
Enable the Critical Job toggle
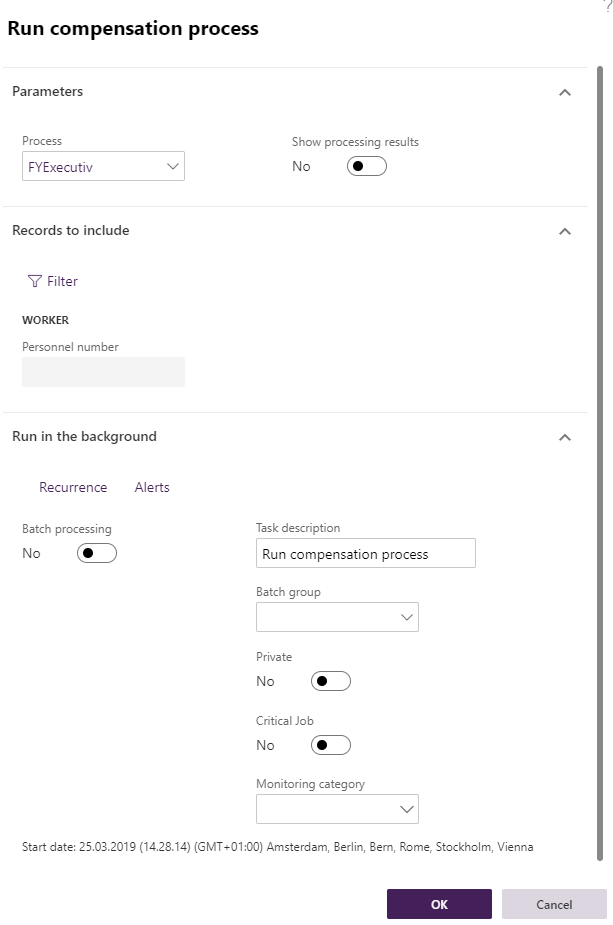[x=330, y=745]
